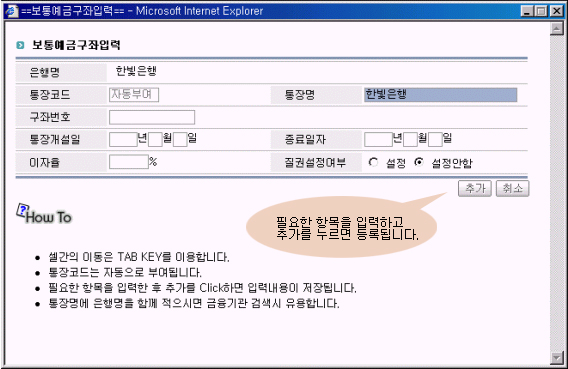Screen dimensions: 568x369
Task: Select the 설정안함 radio button
Action: 419,162
